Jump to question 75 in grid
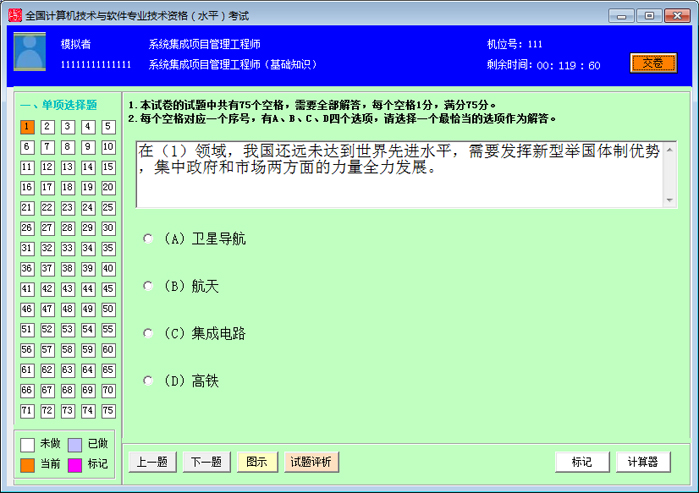 tap(108, 411)
